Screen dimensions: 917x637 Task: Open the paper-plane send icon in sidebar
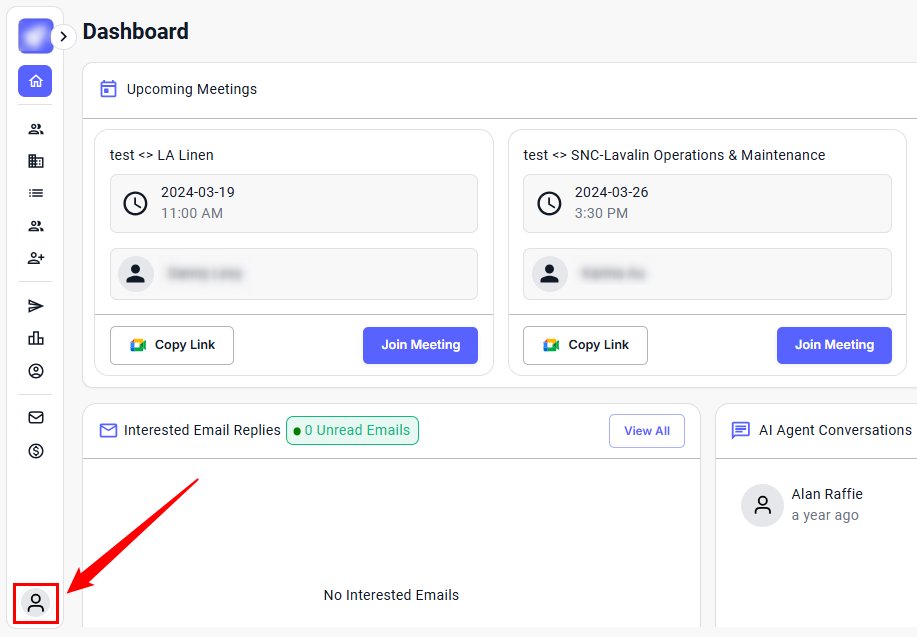point(36,306)
